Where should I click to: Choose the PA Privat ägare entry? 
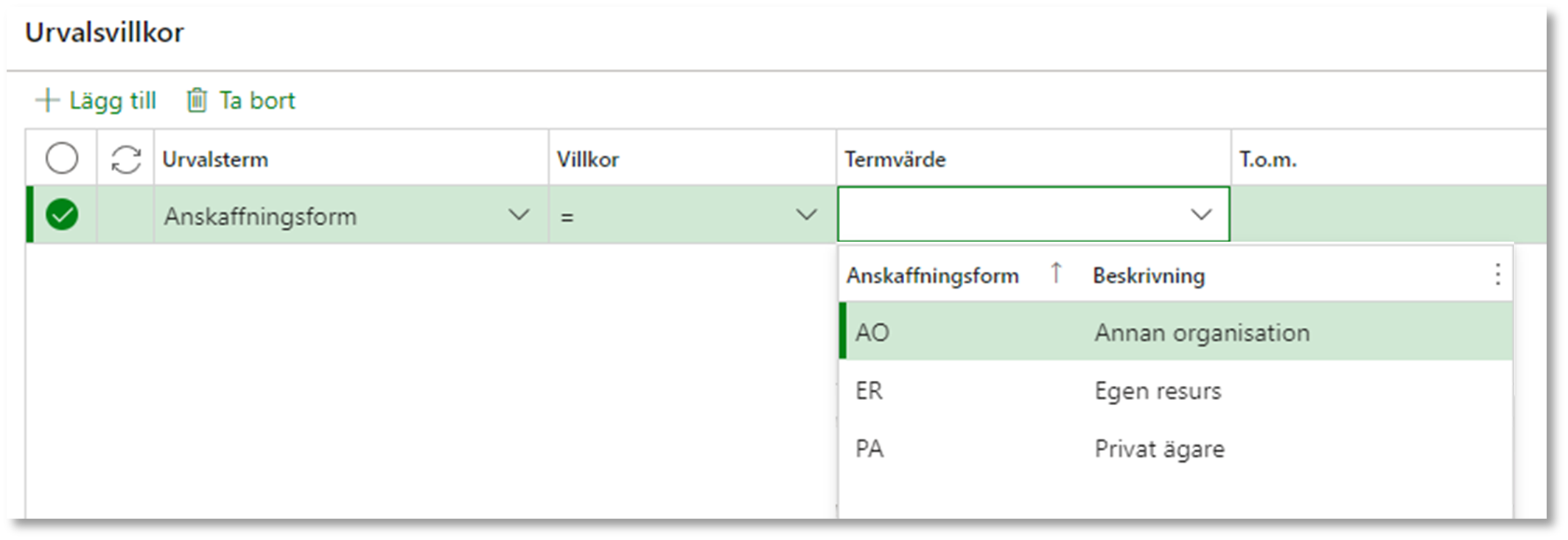point(1176,449)
